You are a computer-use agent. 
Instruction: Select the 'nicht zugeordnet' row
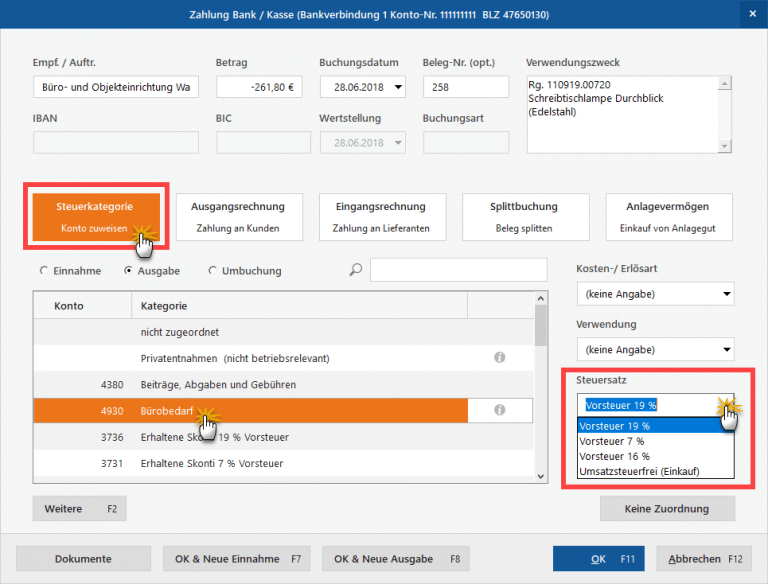[x=284, y=332]
